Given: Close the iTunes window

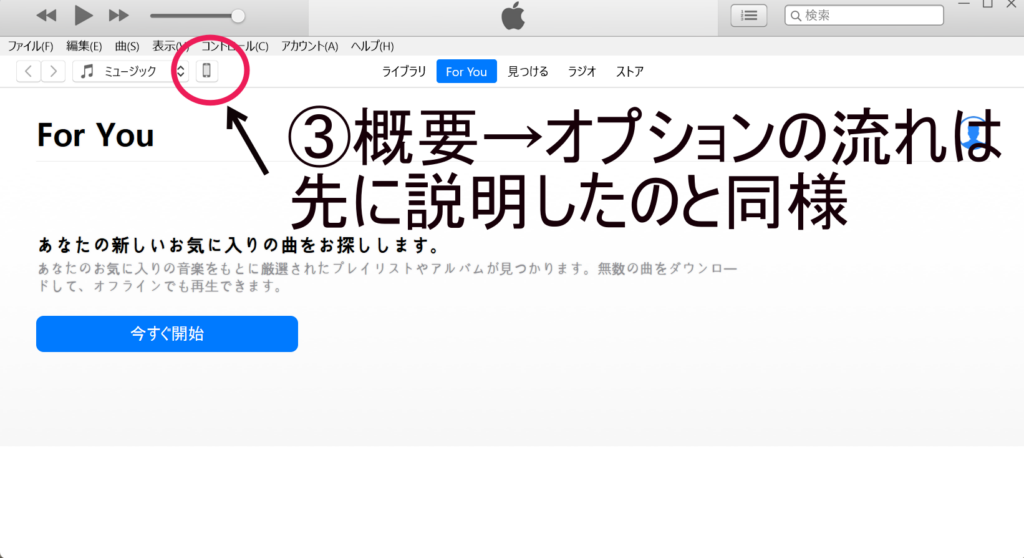Looking at the screenshot, I should coord(1011,4).
